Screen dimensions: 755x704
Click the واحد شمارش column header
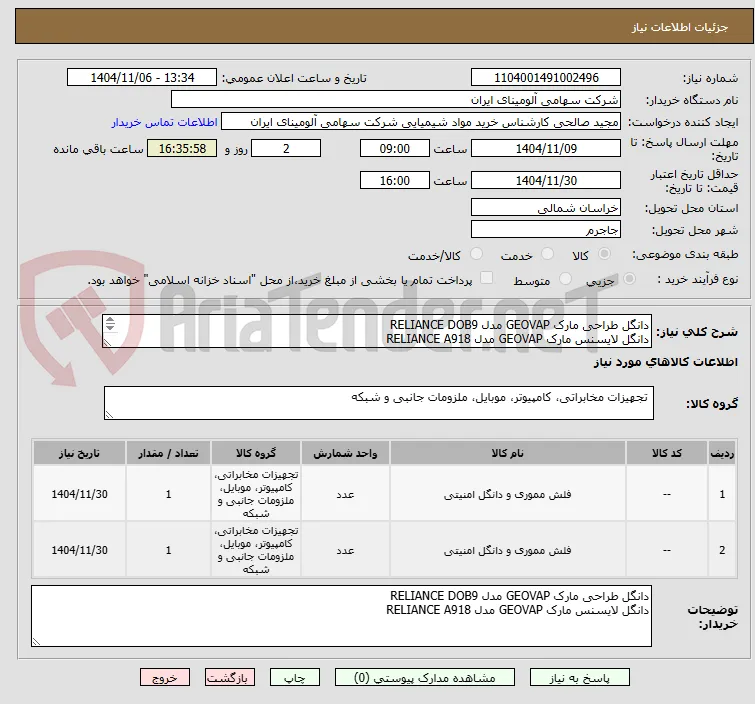(345, 453)
